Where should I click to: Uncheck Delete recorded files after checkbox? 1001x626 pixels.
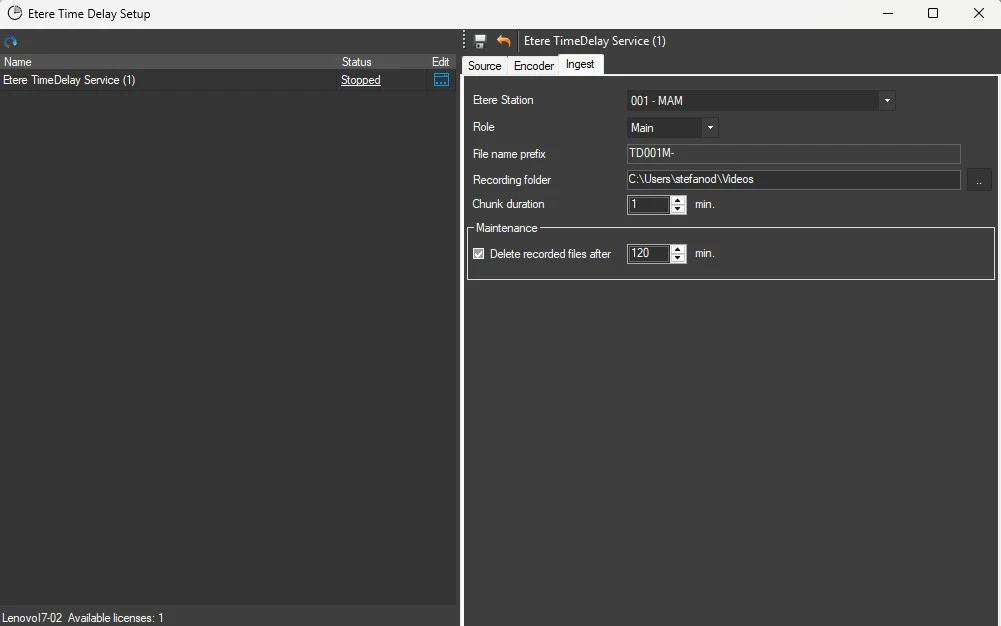[x=478, y=254]
